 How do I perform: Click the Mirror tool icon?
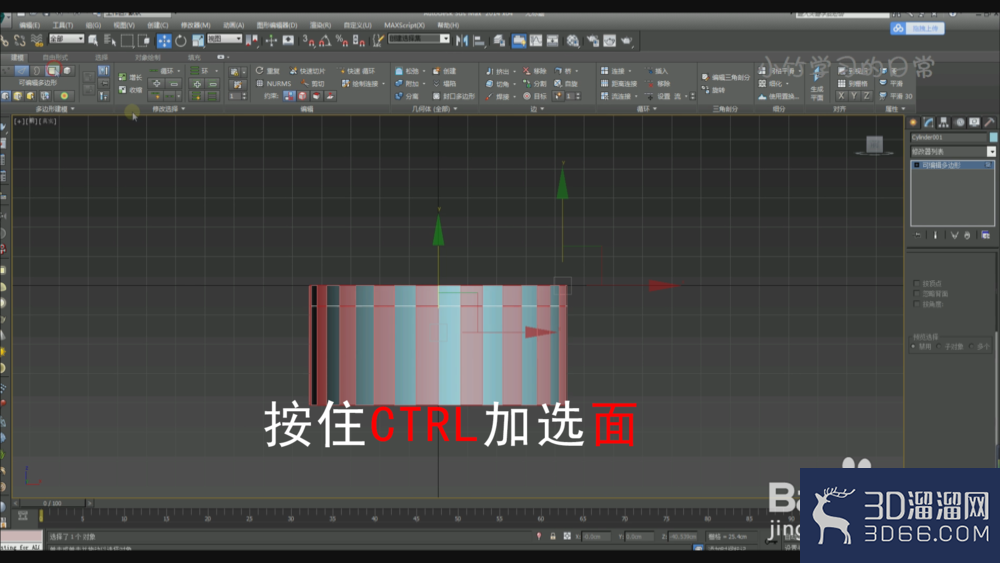click(x=462, y=41)
